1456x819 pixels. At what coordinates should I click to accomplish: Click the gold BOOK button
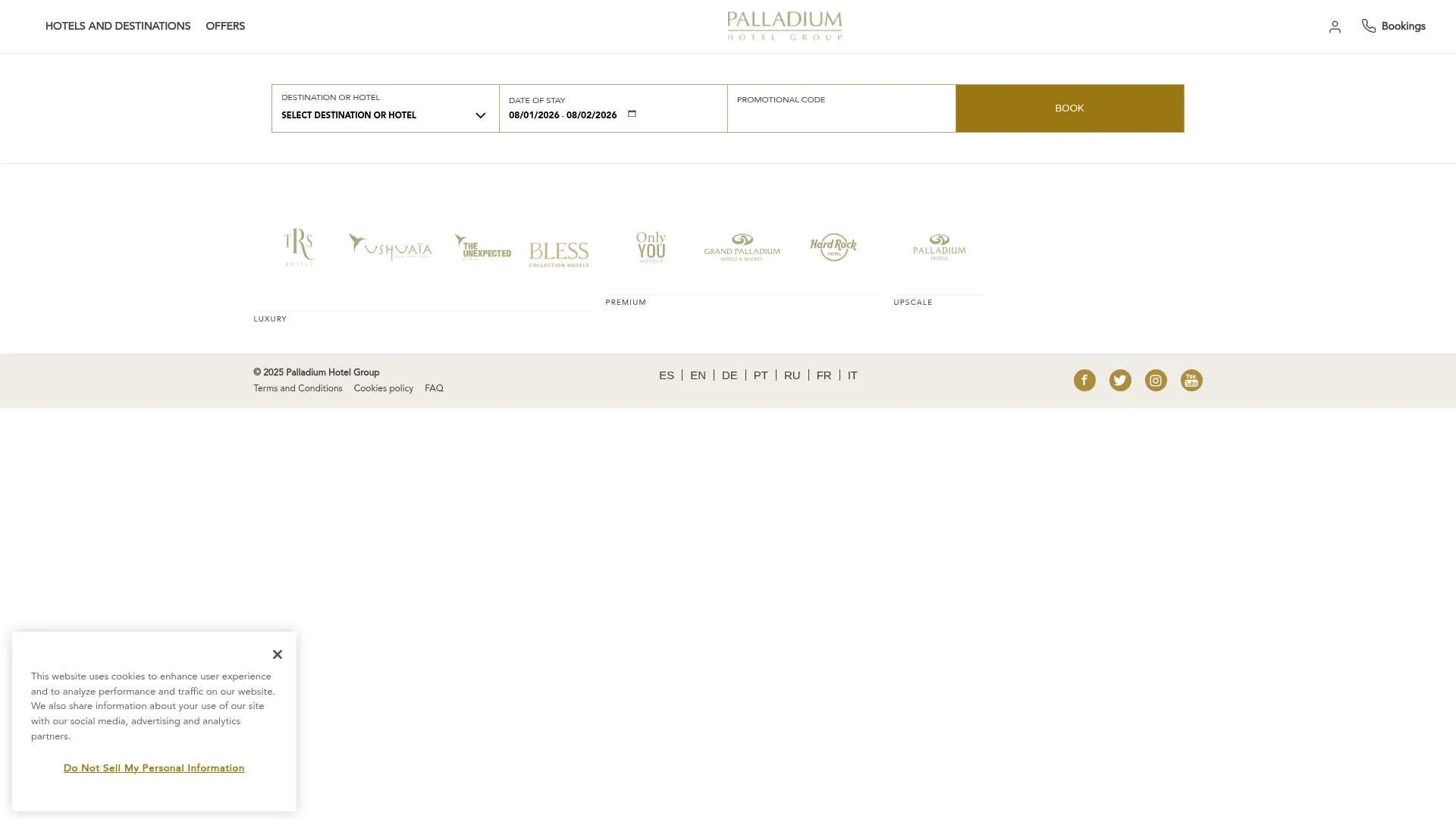click(1069, 108)
